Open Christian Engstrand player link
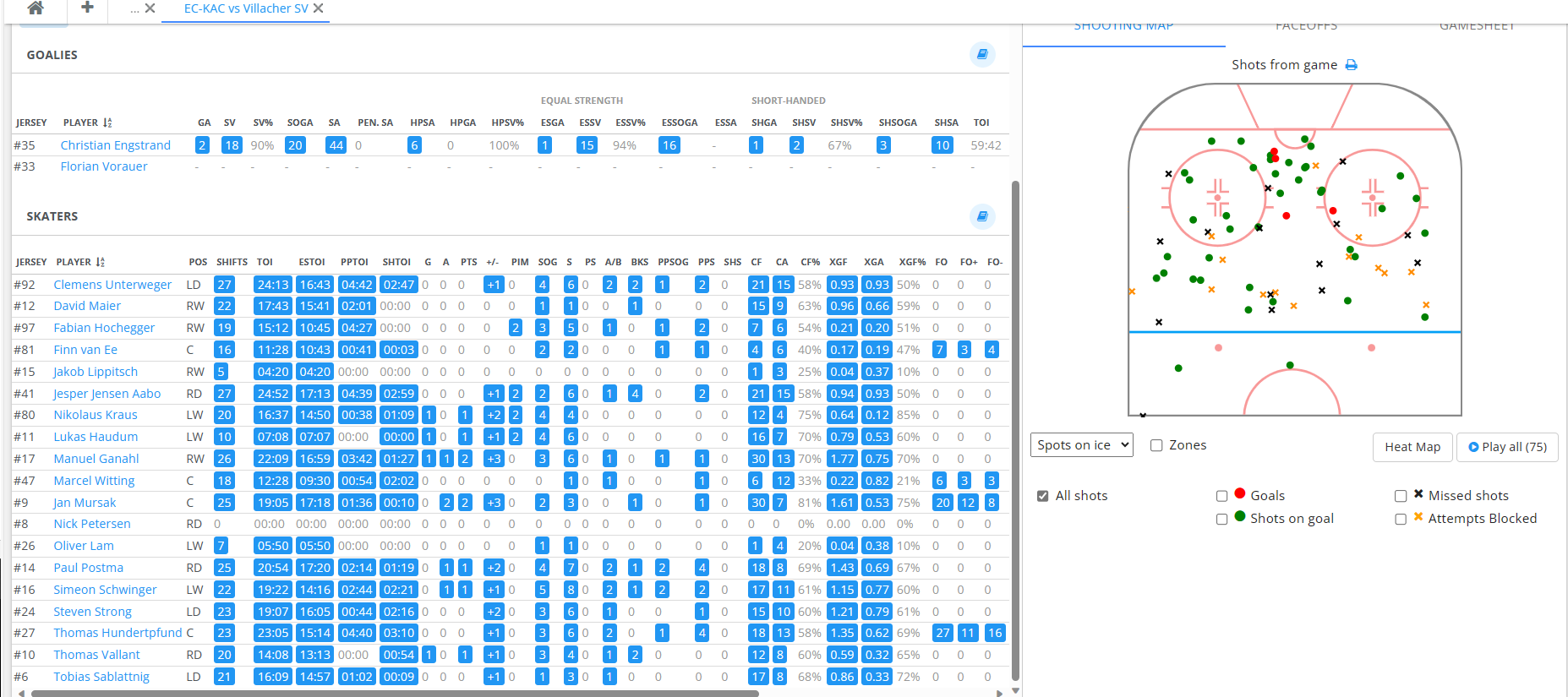Image resolution: width=1568 pixels, height=697 pixels. tap(116, 145)
